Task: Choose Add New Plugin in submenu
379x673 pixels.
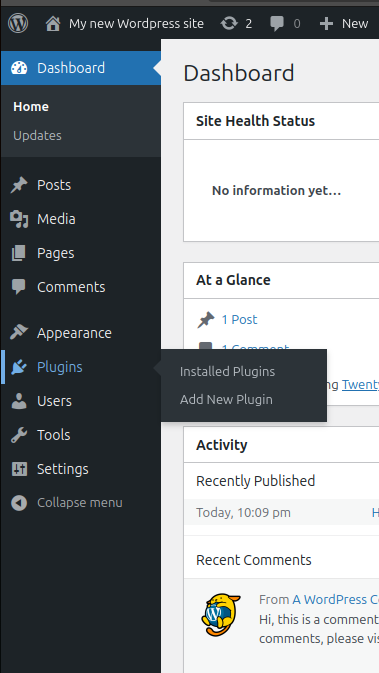Action: click(x=226, y=400)
